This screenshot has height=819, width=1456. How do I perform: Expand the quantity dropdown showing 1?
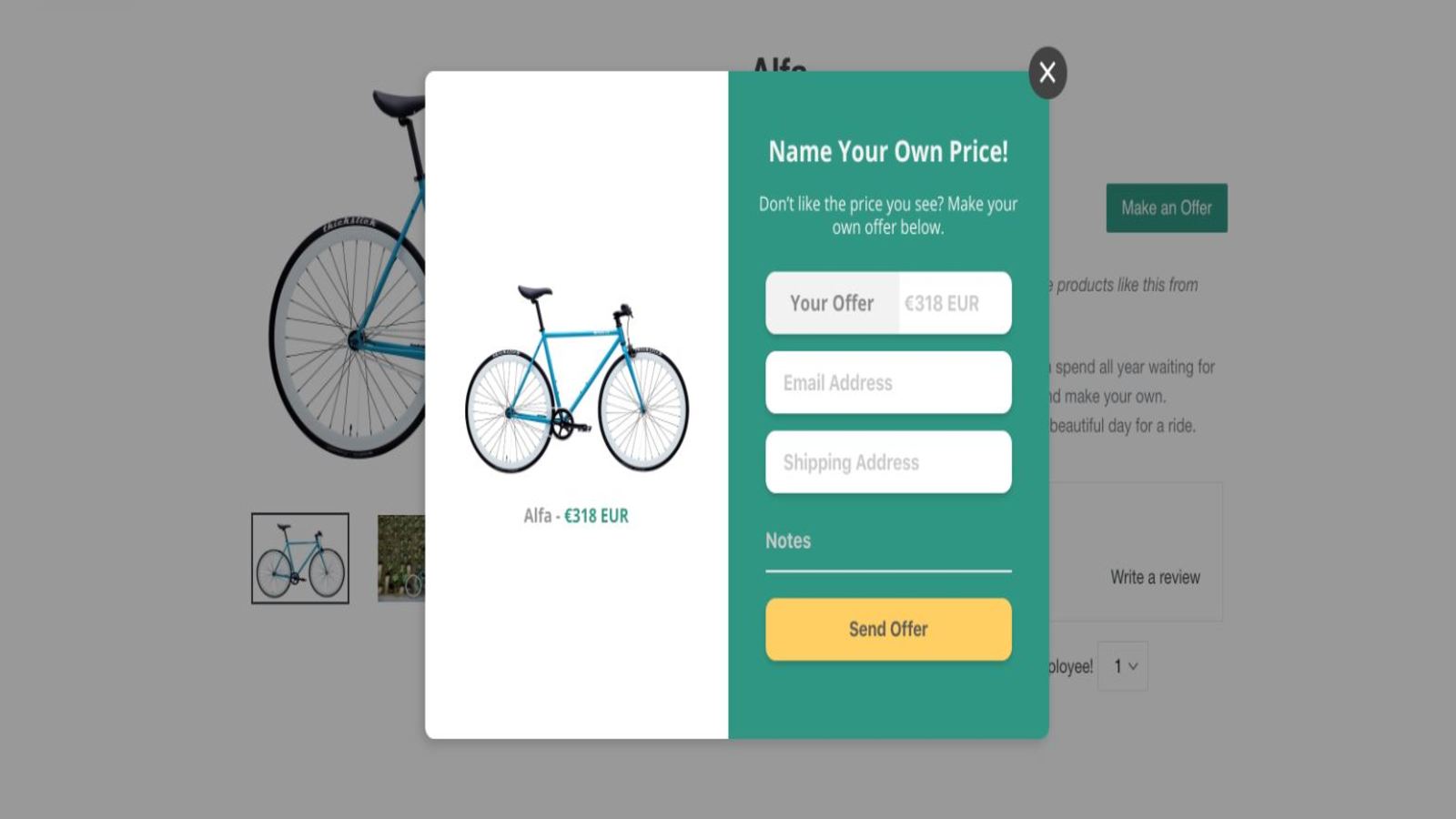pos(1123,666)
